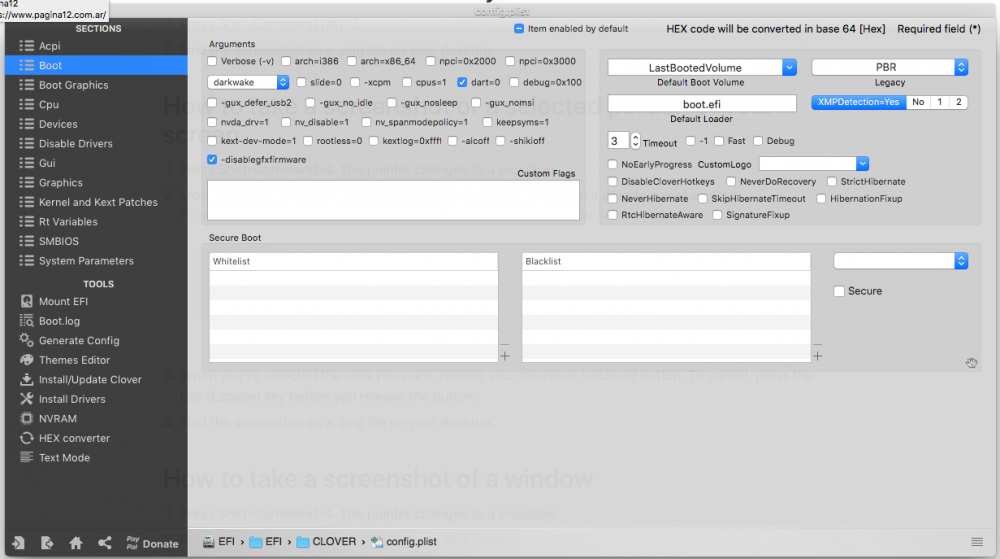Image resolution: width=1000 pixels, height=559 pixels.
Task: Open the Install/Update Clover tool
Action: pyautogui.click(x=89, y=380)
